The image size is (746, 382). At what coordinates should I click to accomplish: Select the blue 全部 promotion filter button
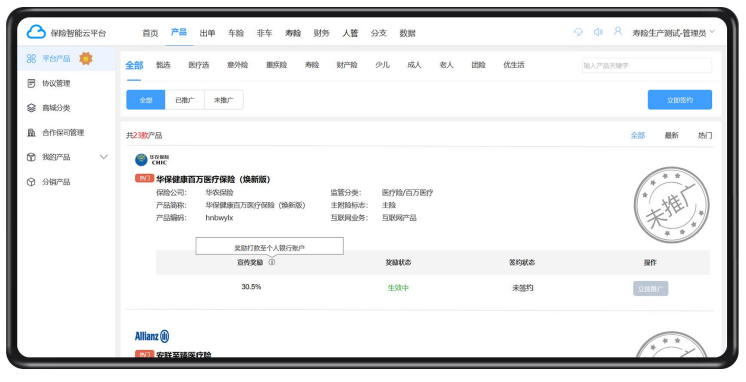pos(146,100)
